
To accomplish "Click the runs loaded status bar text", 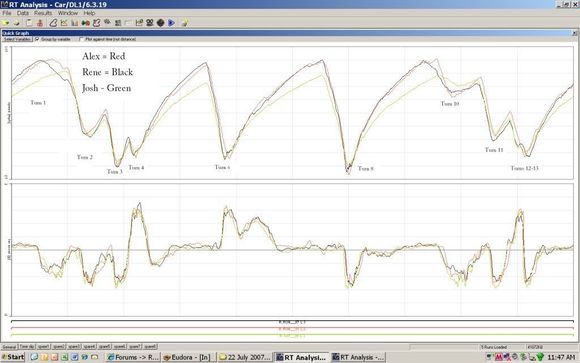I will [494, 347].
